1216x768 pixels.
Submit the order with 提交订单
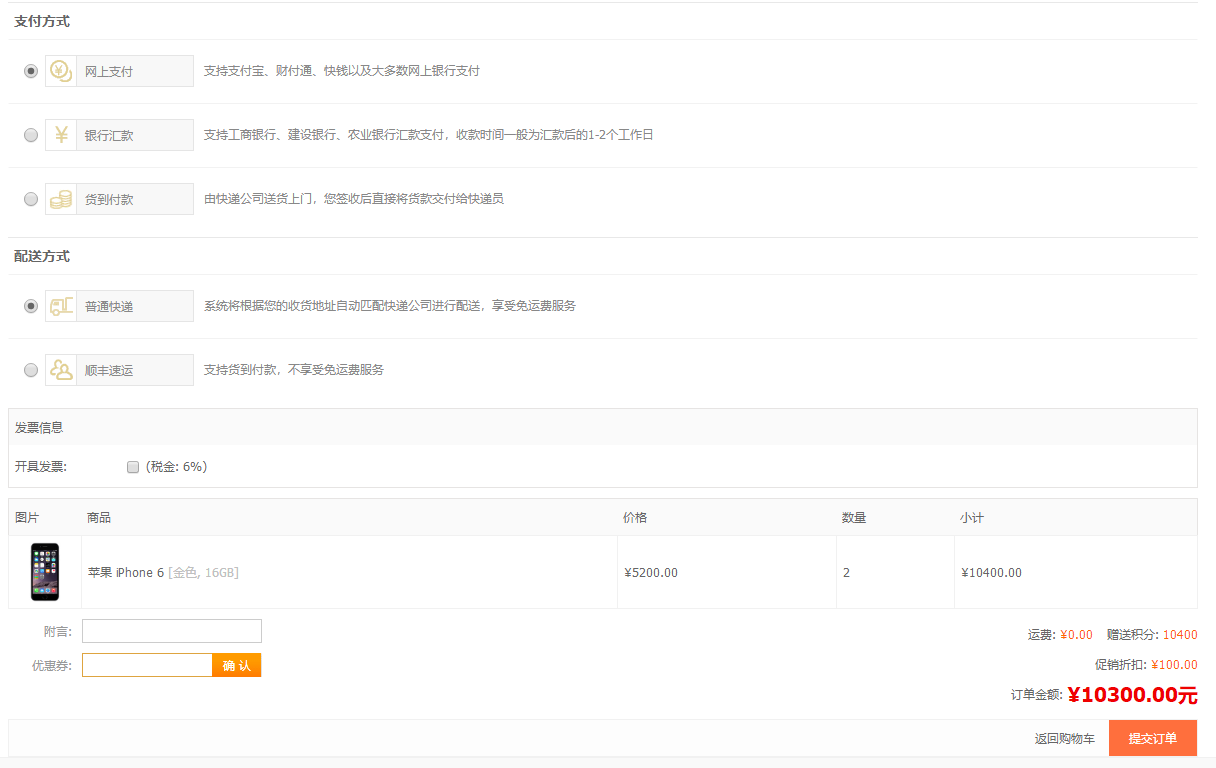pos(1152,739)
